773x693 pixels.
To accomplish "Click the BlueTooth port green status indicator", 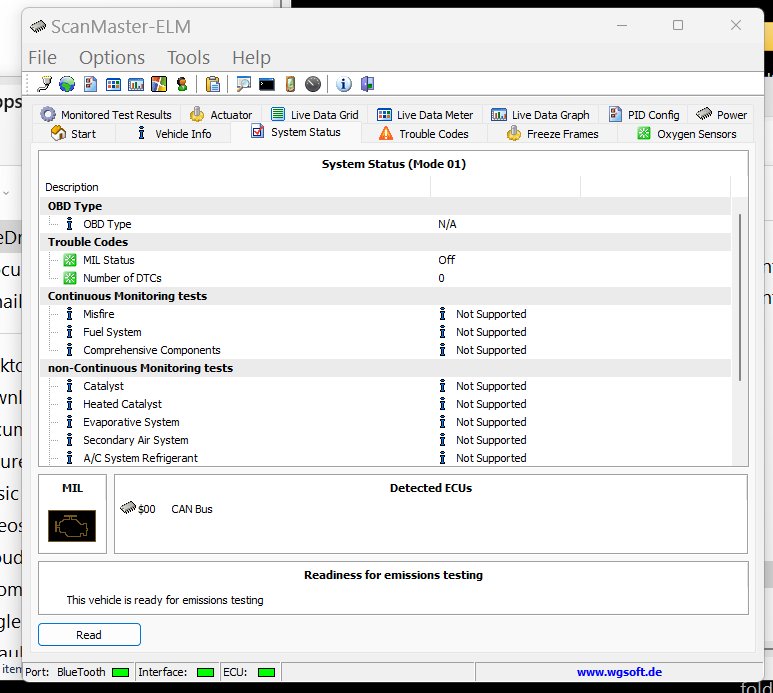I will tap(120, 672).
